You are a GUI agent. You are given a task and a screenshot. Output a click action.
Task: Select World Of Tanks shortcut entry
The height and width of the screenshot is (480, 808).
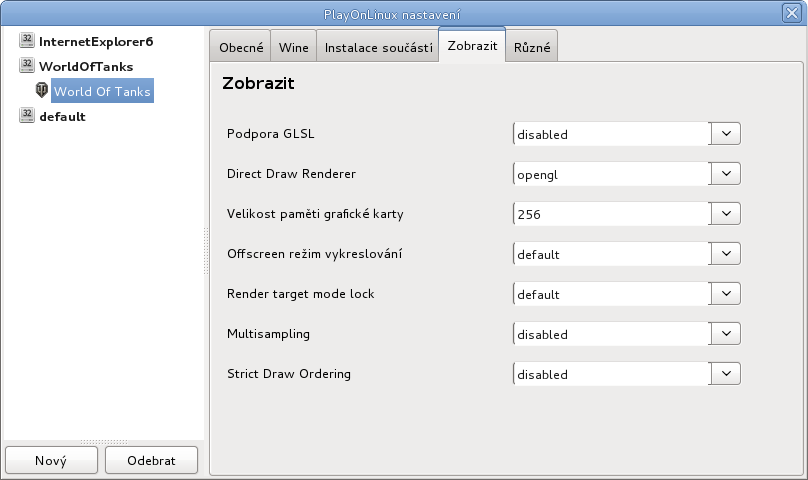pyautogui.click(x=102, y=91)
